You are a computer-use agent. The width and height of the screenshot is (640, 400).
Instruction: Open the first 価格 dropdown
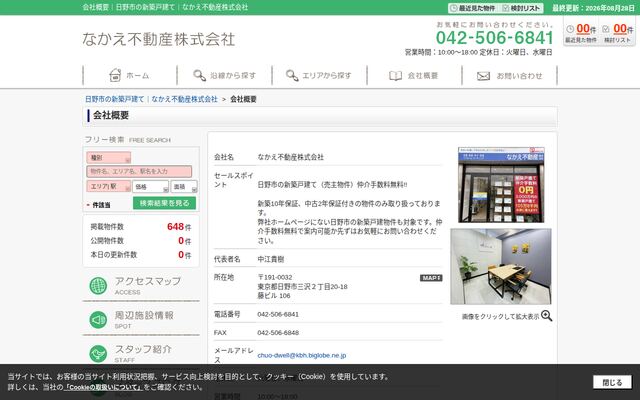coord(150,187)
